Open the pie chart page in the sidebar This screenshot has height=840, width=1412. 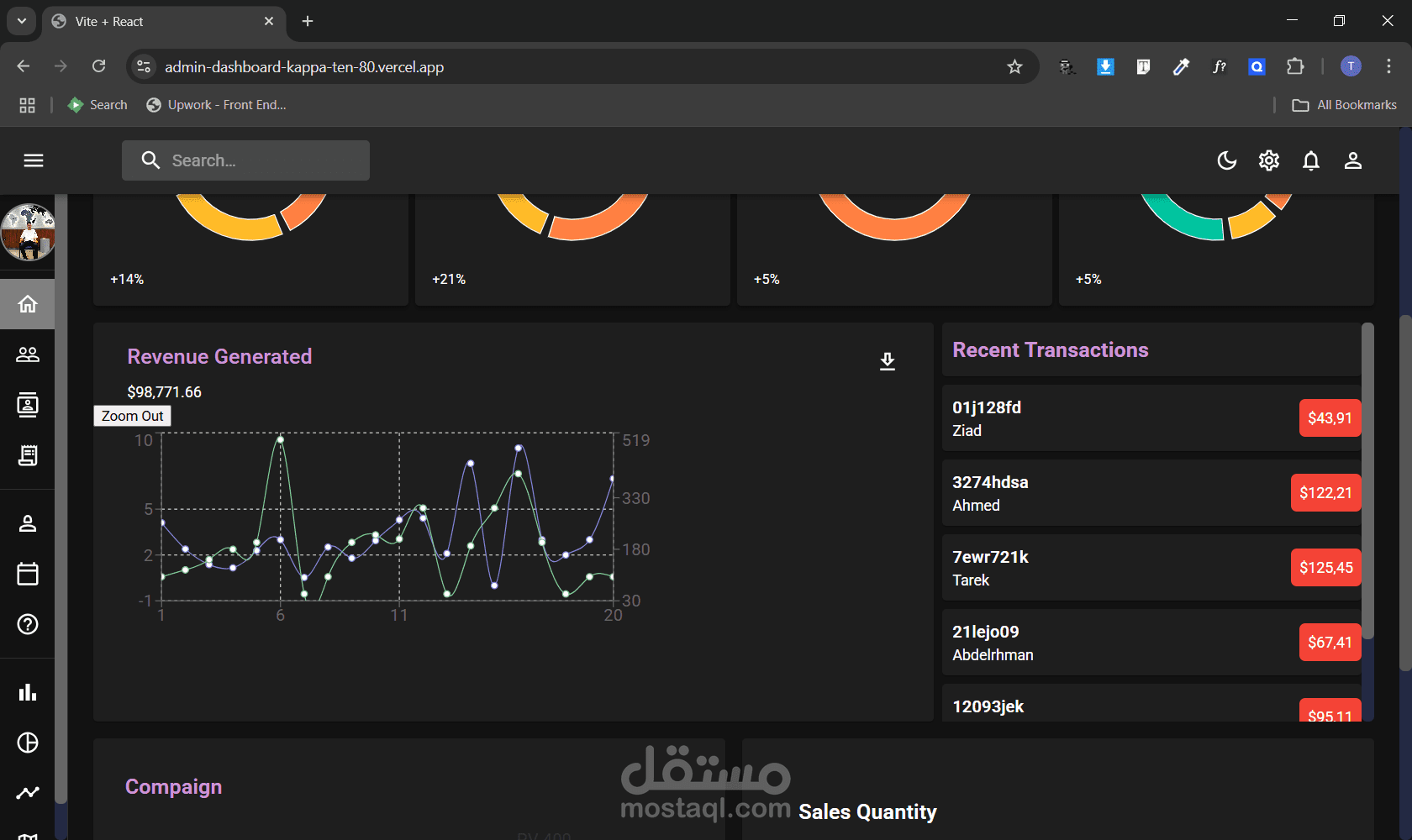click(x=28, y=743)
